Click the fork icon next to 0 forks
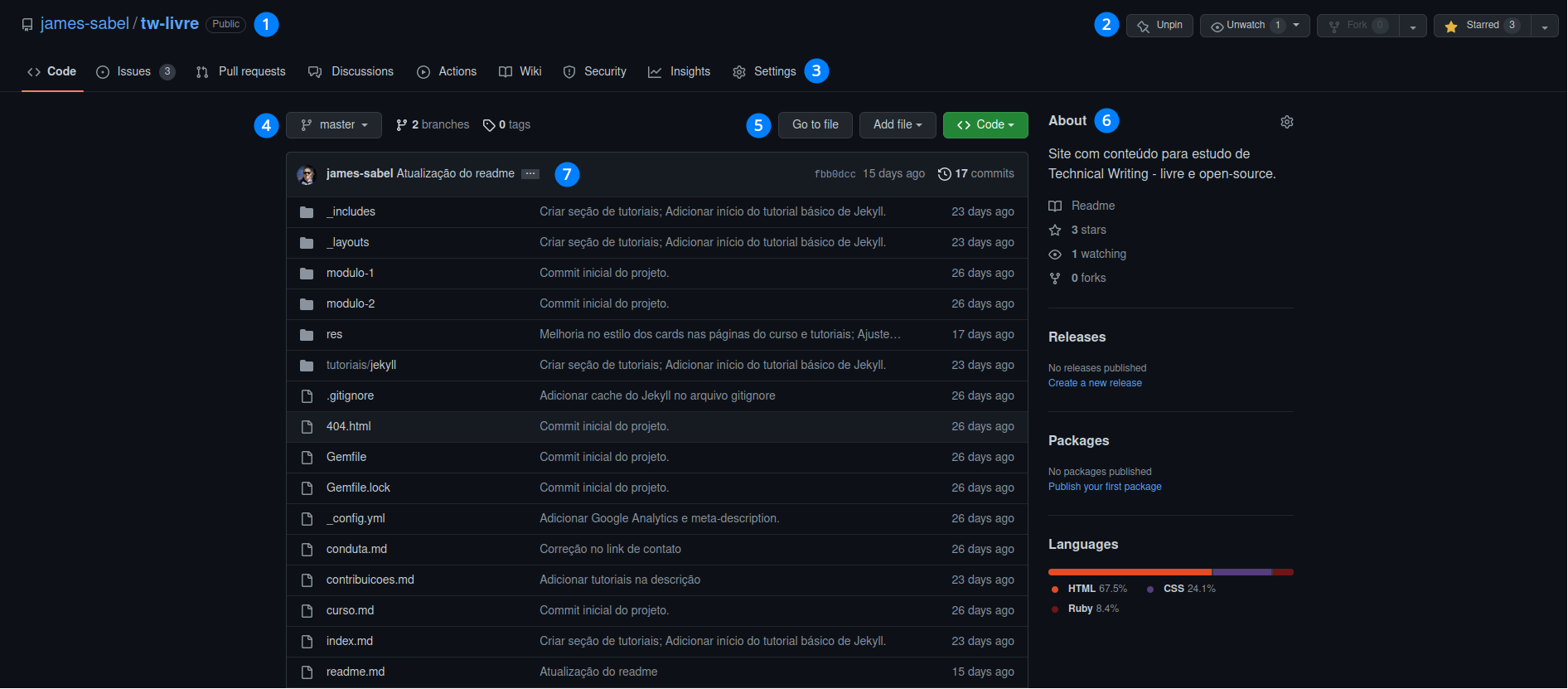 [x=1055, y=279]
